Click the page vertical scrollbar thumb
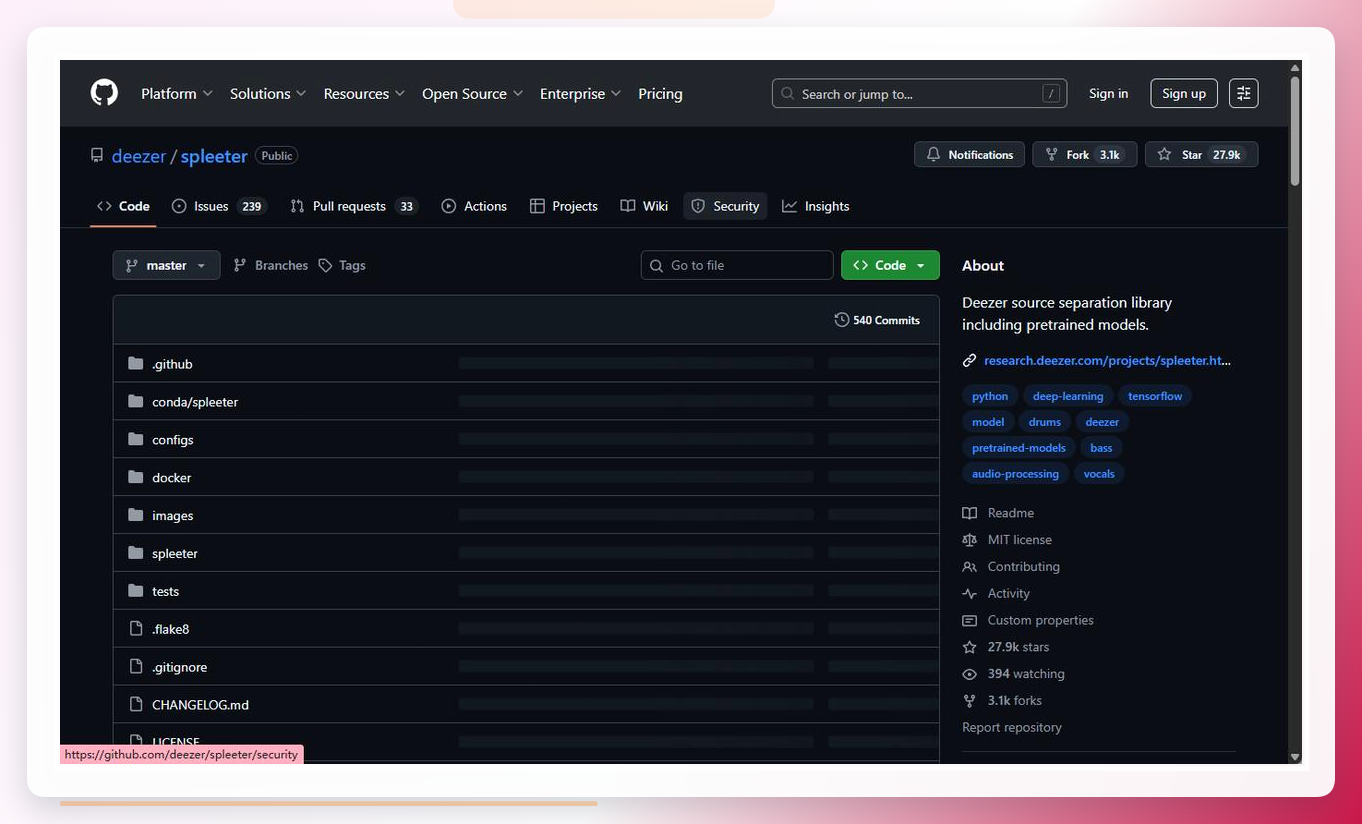The image size is (1362, 824). [1295, 130]
